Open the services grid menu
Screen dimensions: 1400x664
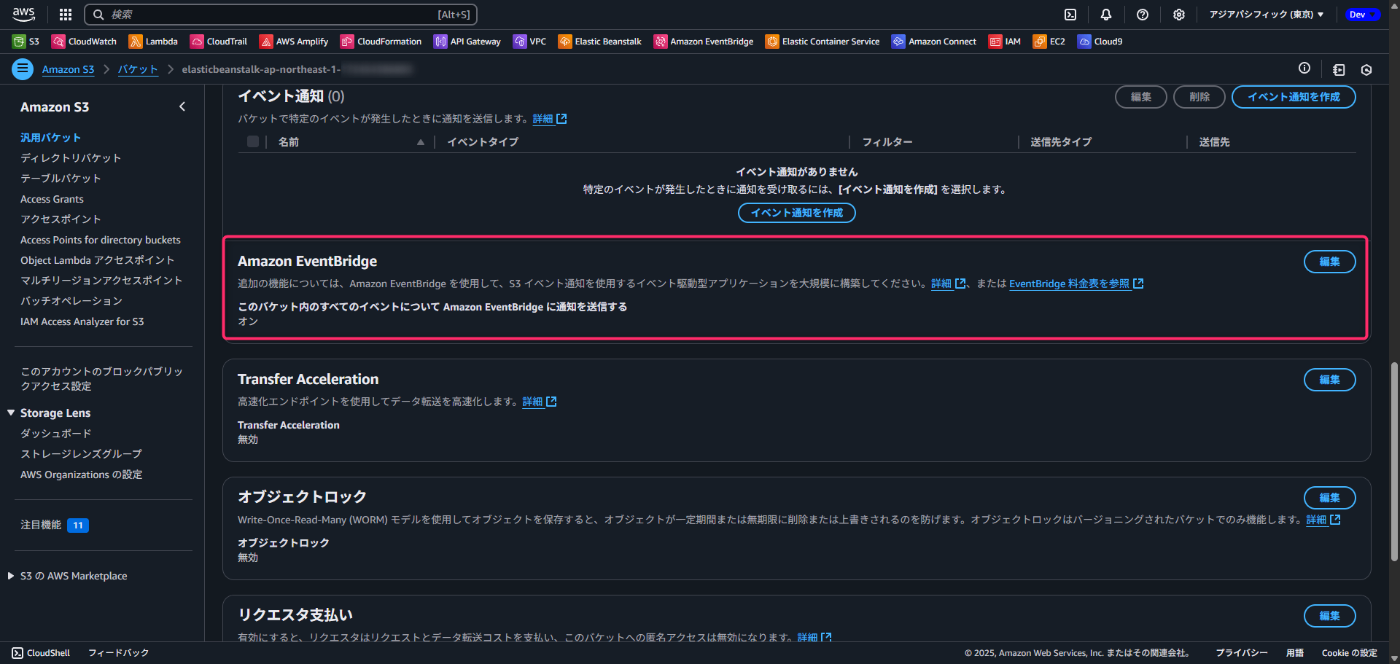coord(65,15)
